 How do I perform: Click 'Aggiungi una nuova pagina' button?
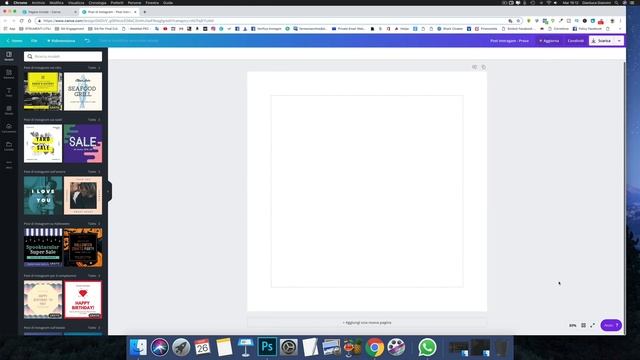(367, 322)
